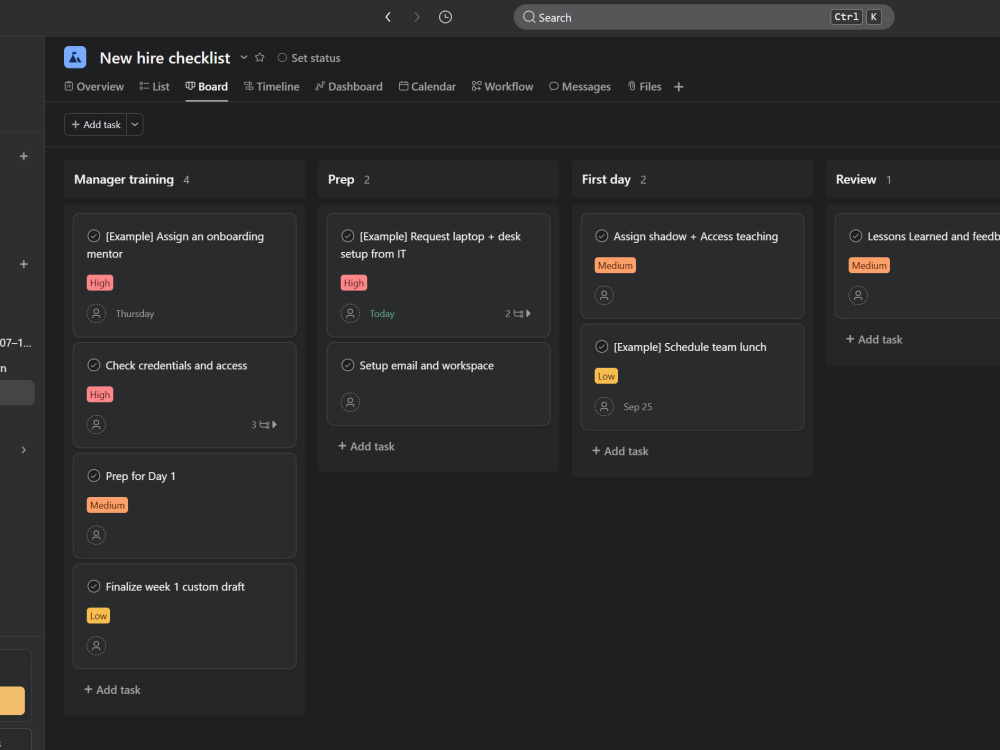Go forward with the right arrow
Image resolution: width=1000 pixels, height=750 pixels.
416,17
